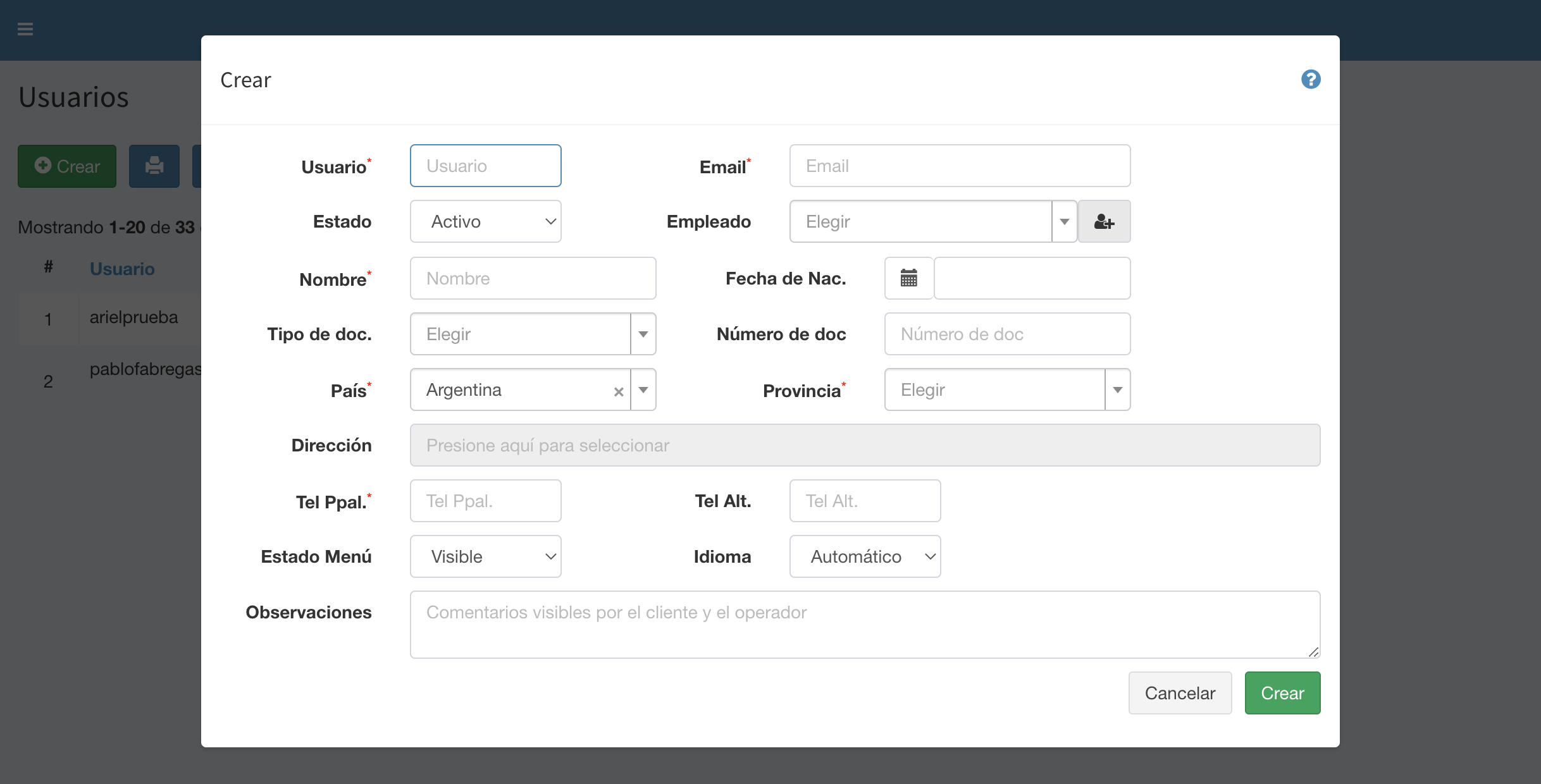Open the calendar icon for Fecha de Nac.
The width and height of the screenshot is (1541, 784).
pyautogui.click(x=908, y=278)
